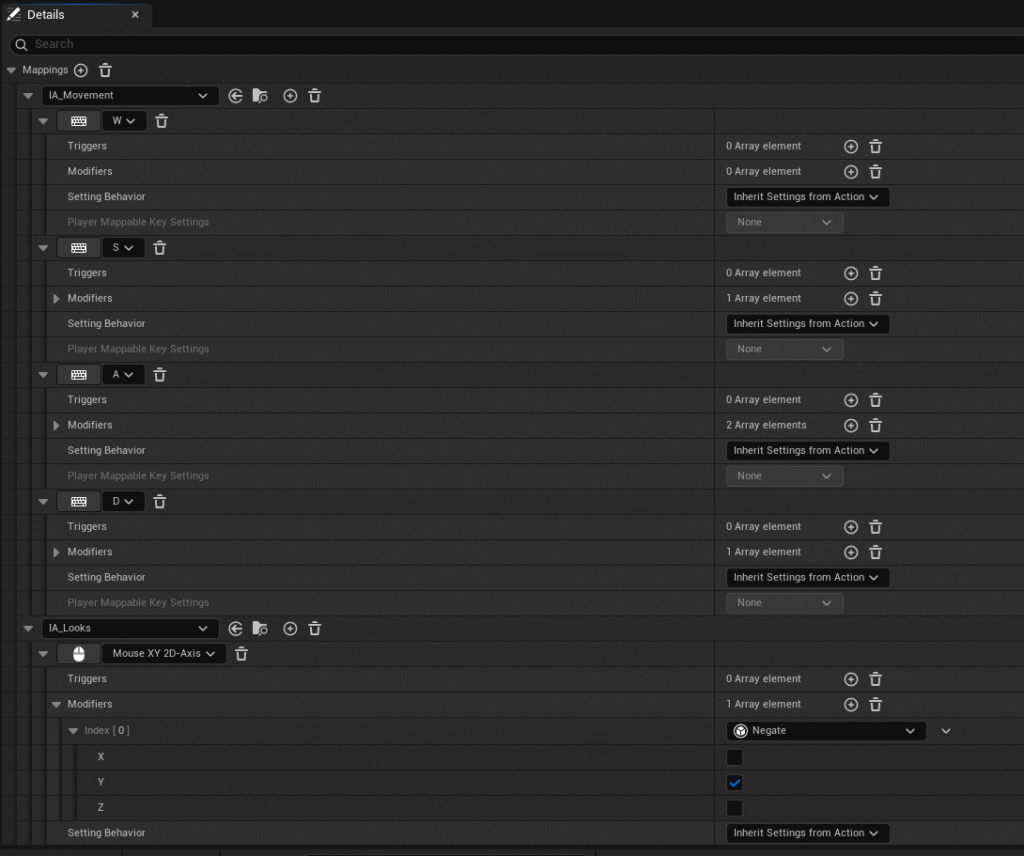Use selected asset arrow icon for IA_Movement
The image size is (1024, 856).
(x=236, y=96)
